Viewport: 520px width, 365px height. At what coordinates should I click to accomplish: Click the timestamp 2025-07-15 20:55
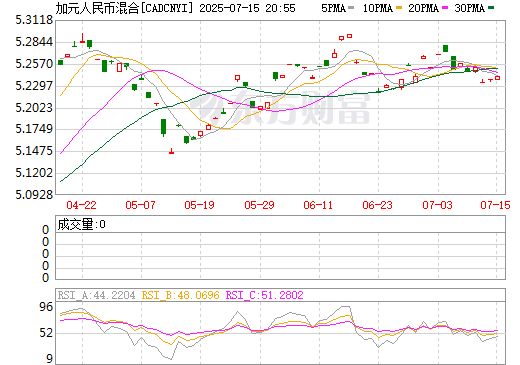[x=247, y=8]
